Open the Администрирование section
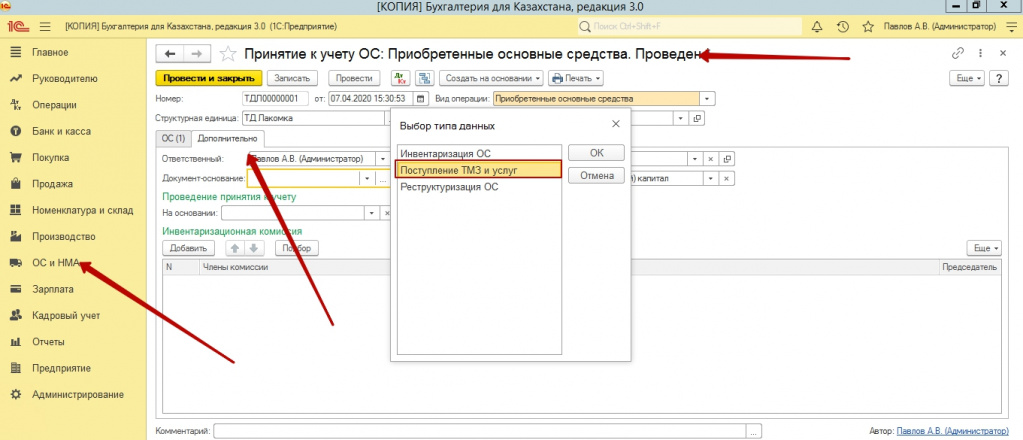This screenshot has height=440, width=1023. click(x=78, y=394)
